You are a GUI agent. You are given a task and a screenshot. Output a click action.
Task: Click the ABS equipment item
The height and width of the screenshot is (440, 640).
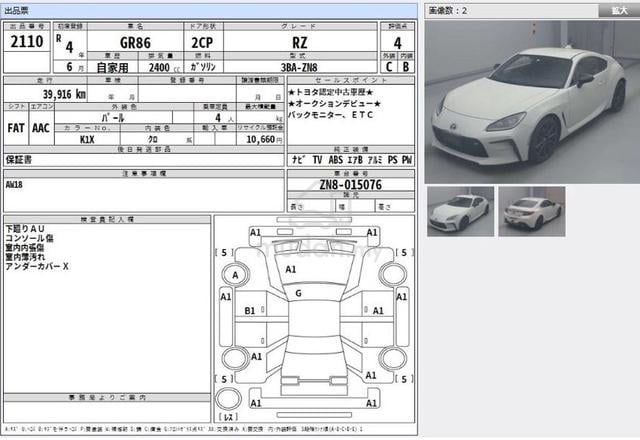336,160
